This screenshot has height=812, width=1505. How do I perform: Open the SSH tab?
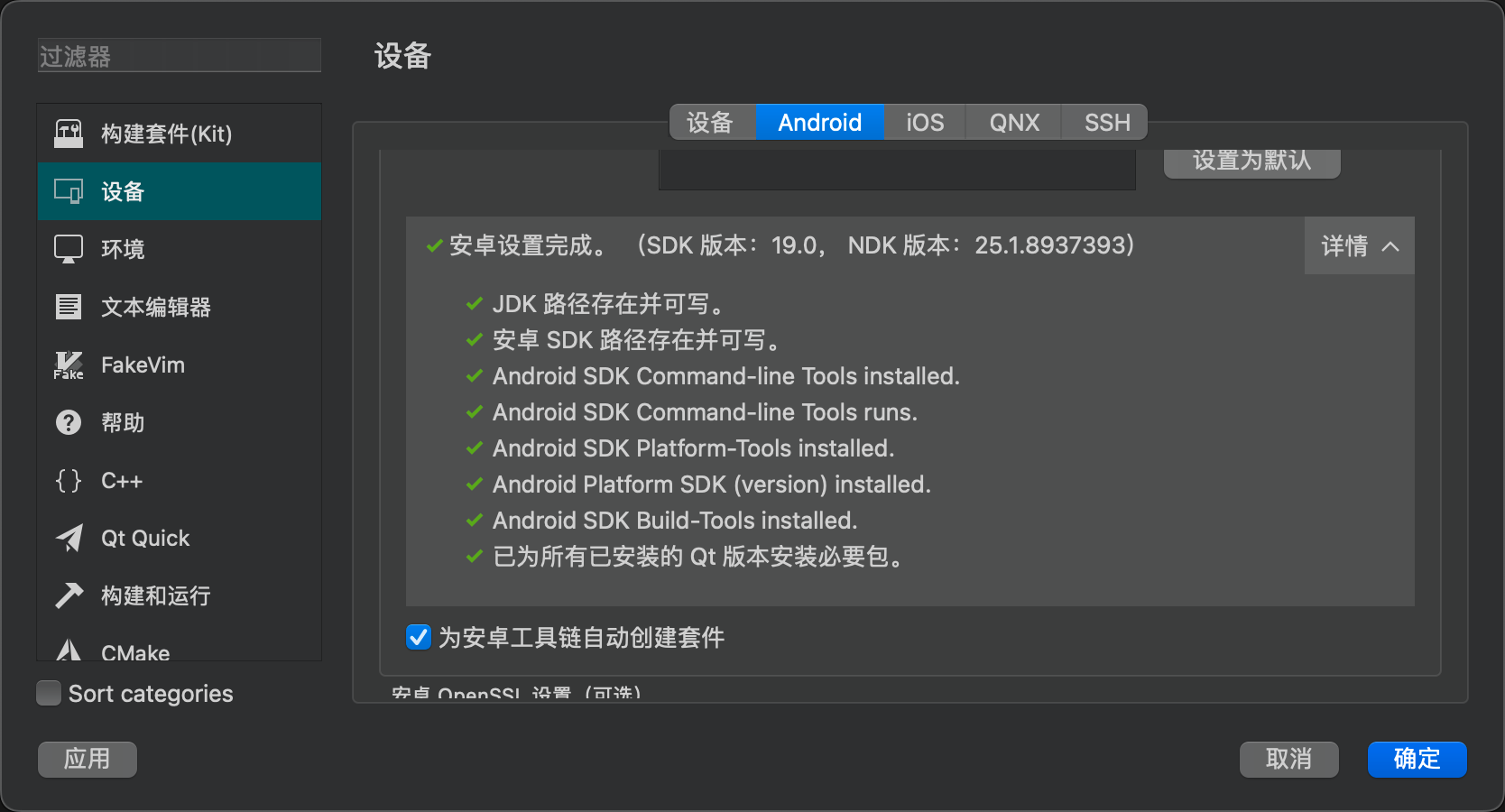coord(1106,122)
